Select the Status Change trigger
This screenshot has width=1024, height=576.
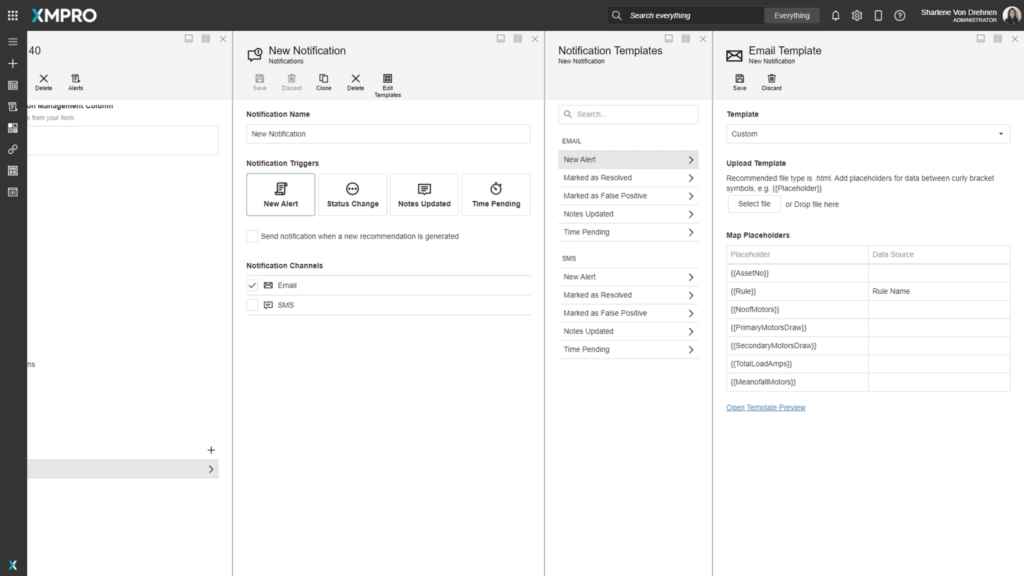click(x=352, y=194)
